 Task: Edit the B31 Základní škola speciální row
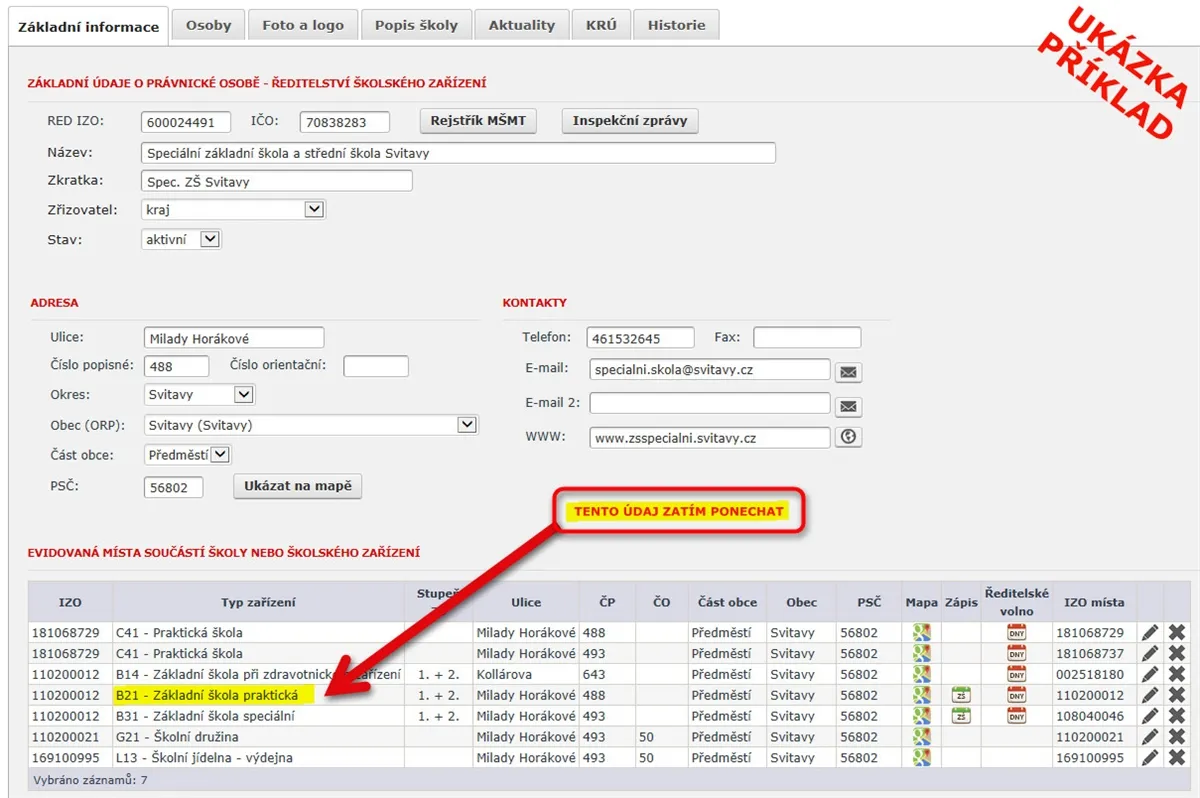click(x=1150, y=716)
